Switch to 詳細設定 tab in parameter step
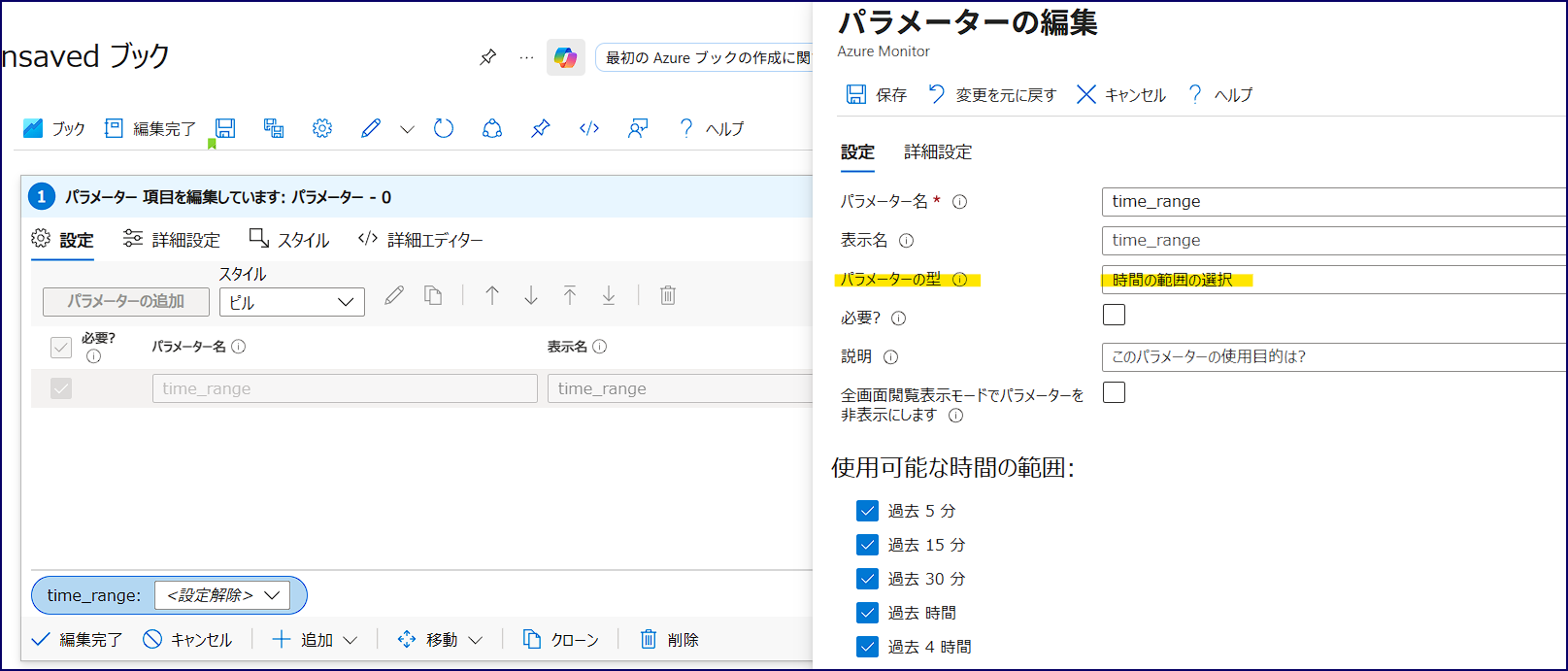The image size is (1568, 671). pos(172,240)
